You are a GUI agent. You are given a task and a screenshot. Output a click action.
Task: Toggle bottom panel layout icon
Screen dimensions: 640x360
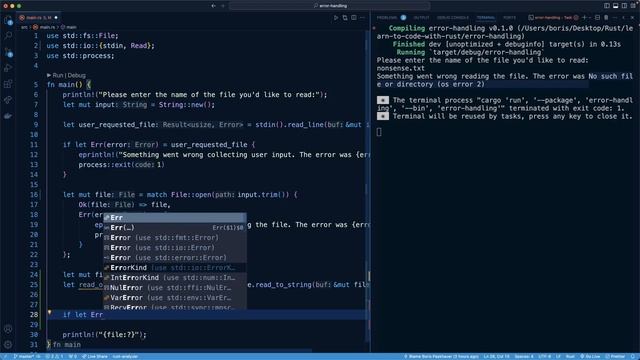pos(616,6)
